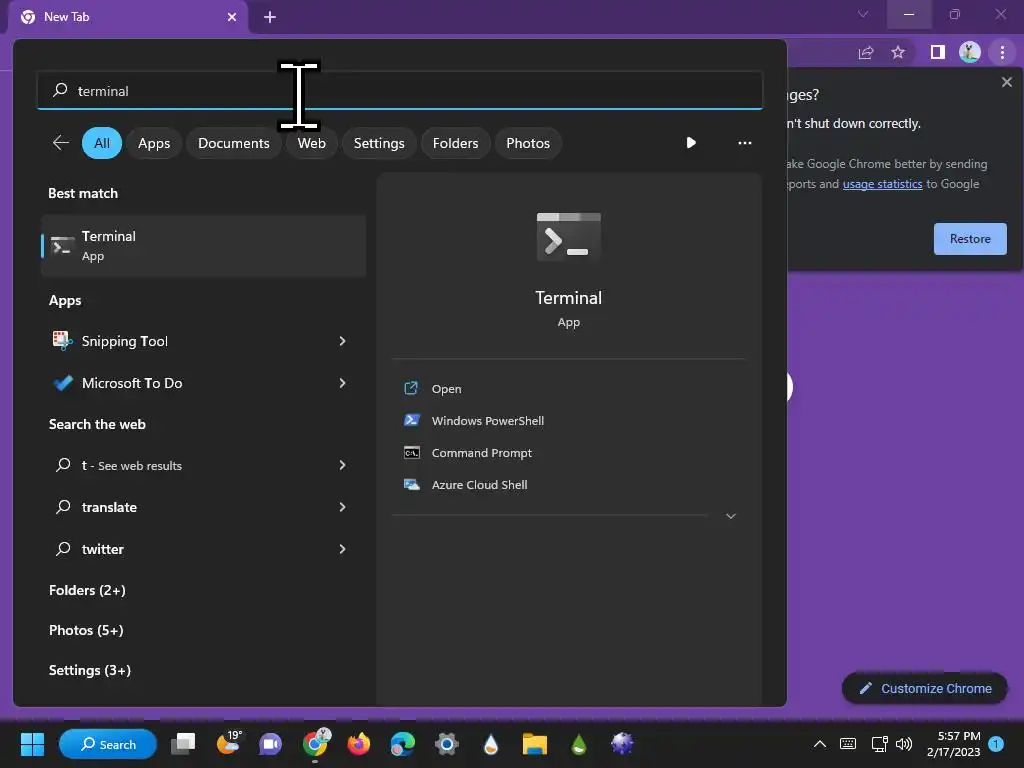Bookmark this tab with star icon
Screen dimensions: 1024x768
898,52
